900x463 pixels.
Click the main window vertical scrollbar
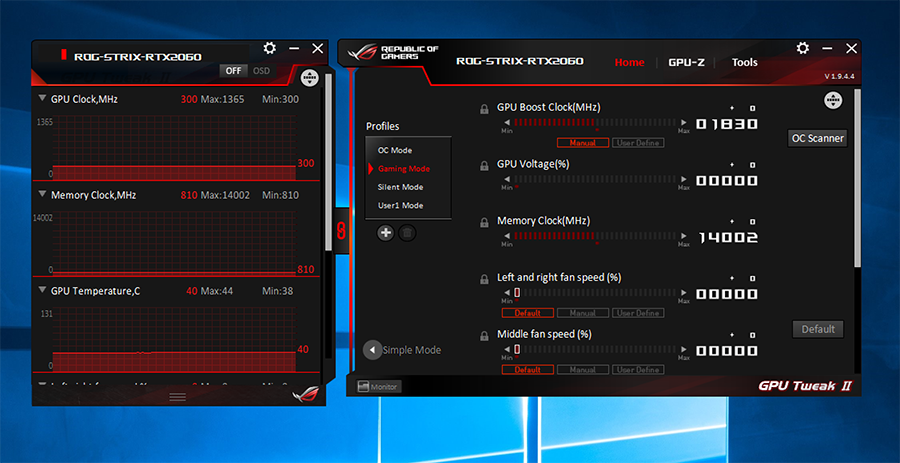(858, 178)
